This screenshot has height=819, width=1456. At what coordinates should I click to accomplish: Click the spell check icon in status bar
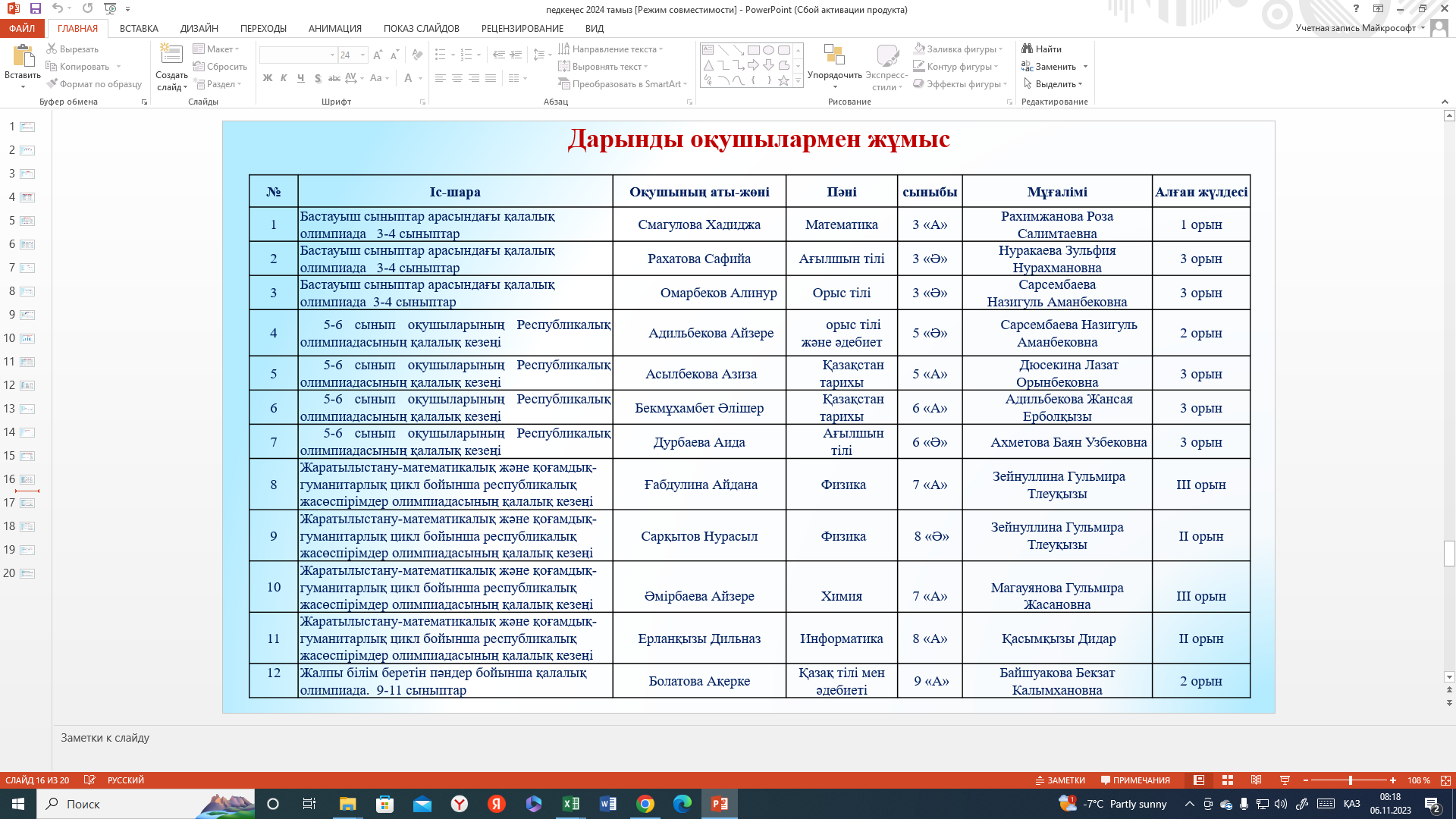point(89,780)
